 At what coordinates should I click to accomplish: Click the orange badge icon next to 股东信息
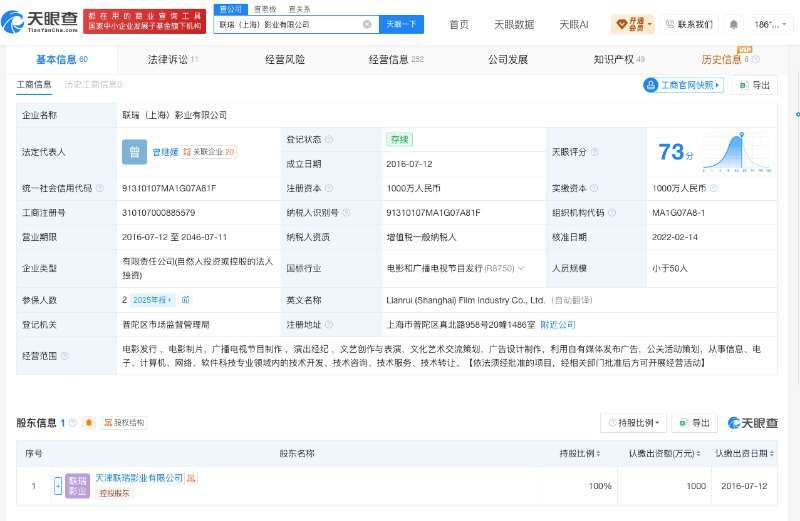tap(89, 423)
